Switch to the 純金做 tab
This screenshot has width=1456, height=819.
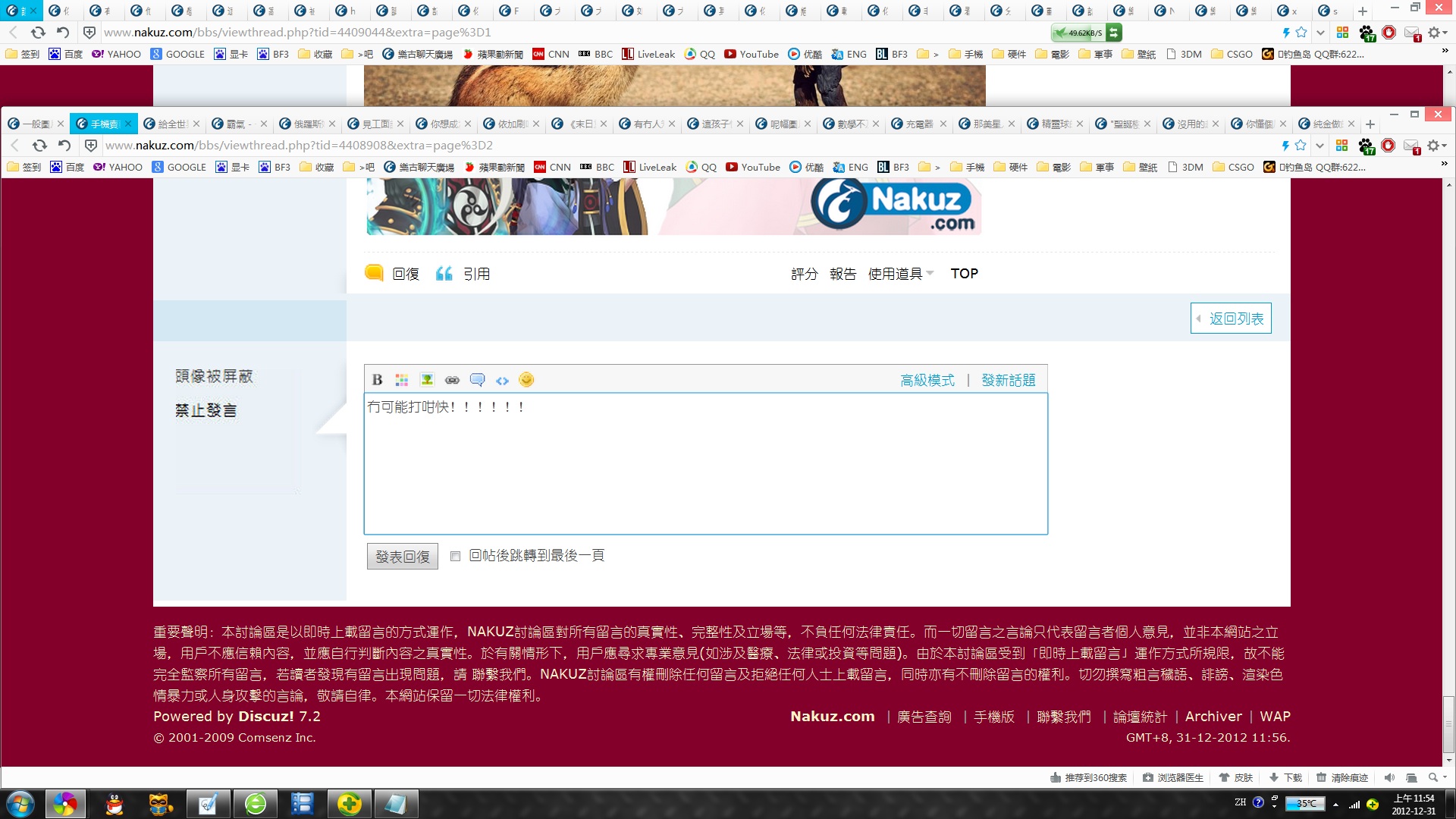click(x=1326, y=124)
